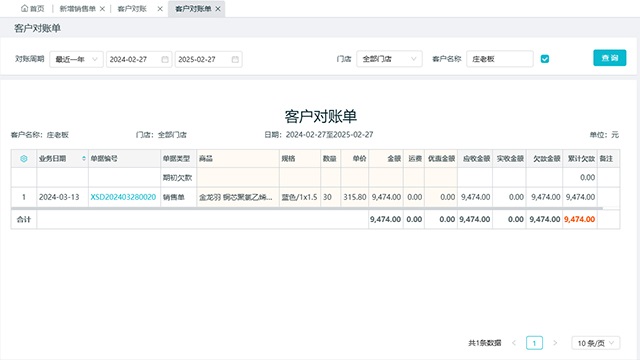Viewport: 640px width, 360px height.
Task: Click the 单据编号 column header
Action: [x=124, y=158]
